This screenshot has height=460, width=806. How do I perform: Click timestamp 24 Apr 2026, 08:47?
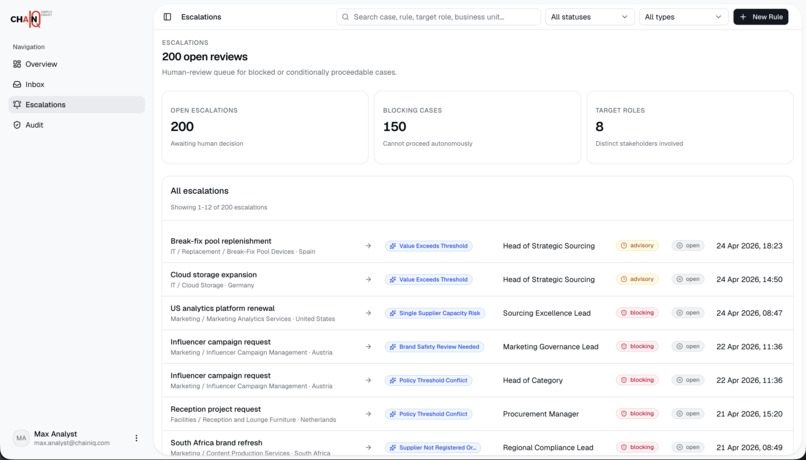(x=749, y=313)
